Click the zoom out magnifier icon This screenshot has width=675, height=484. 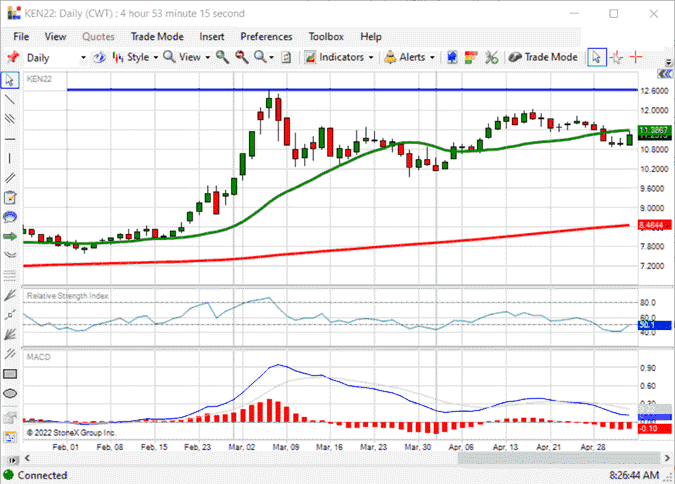tap(242, 57)
